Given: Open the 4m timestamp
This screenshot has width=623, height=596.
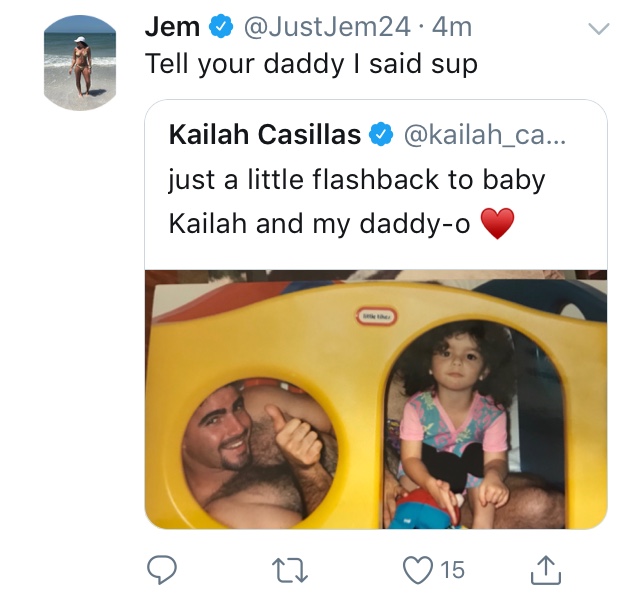Looking at the screenshot, I should point(452,27).
